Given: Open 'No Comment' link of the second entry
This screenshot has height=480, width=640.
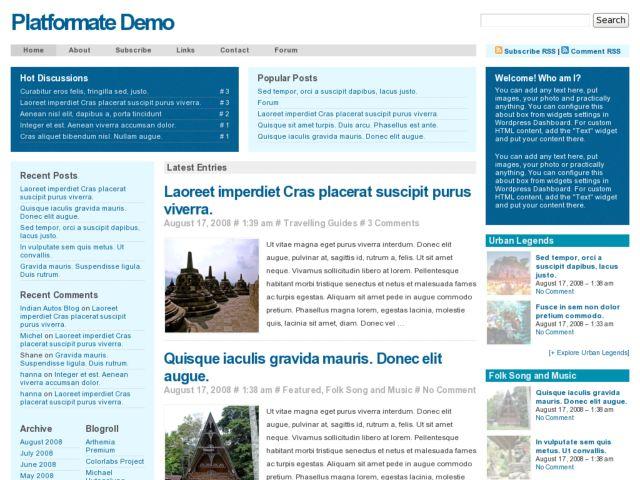Looking at the screenshot, I should tap(449, 390).
